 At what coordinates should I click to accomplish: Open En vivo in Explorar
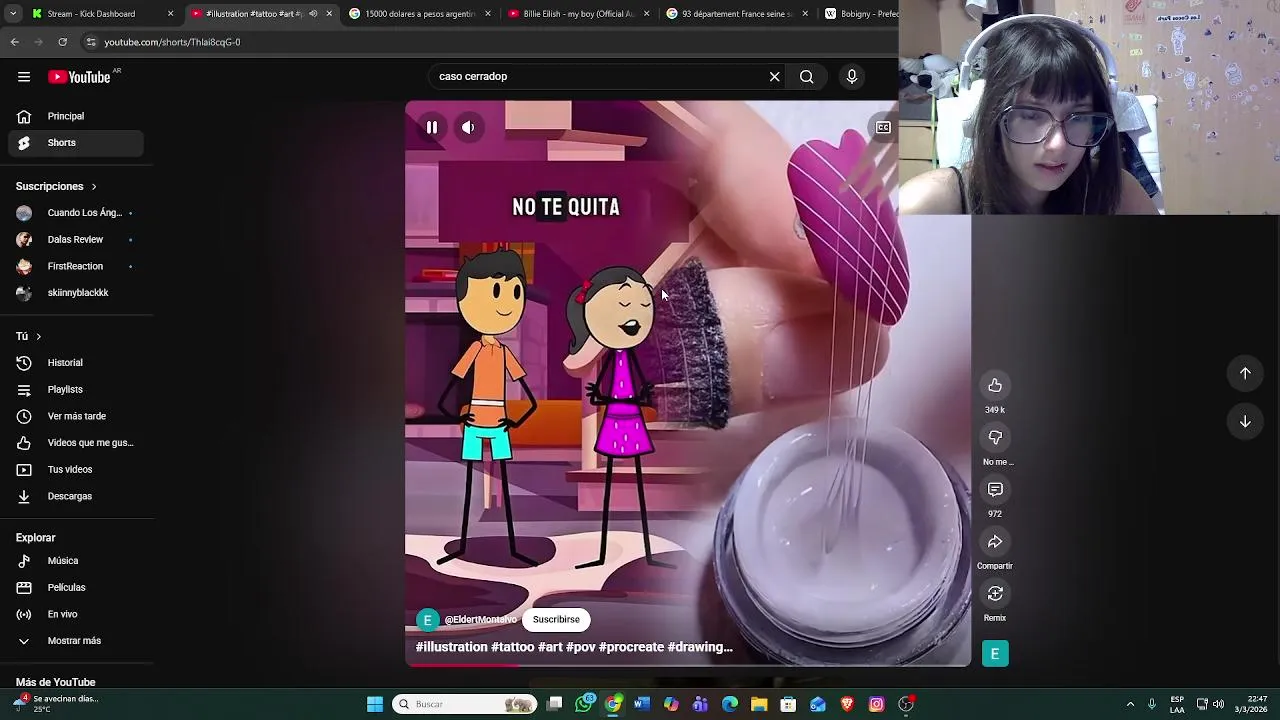point(76,614)
